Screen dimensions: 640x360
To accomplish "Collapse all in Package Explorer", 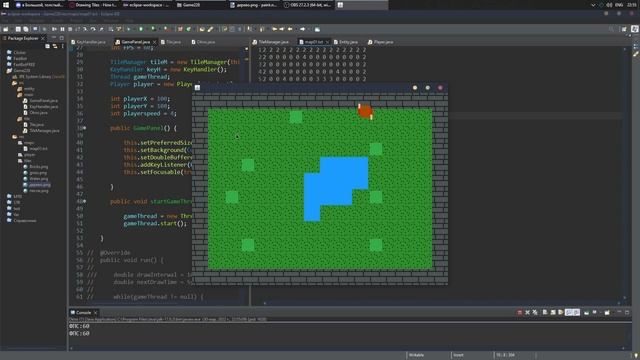I will point(47,46).
